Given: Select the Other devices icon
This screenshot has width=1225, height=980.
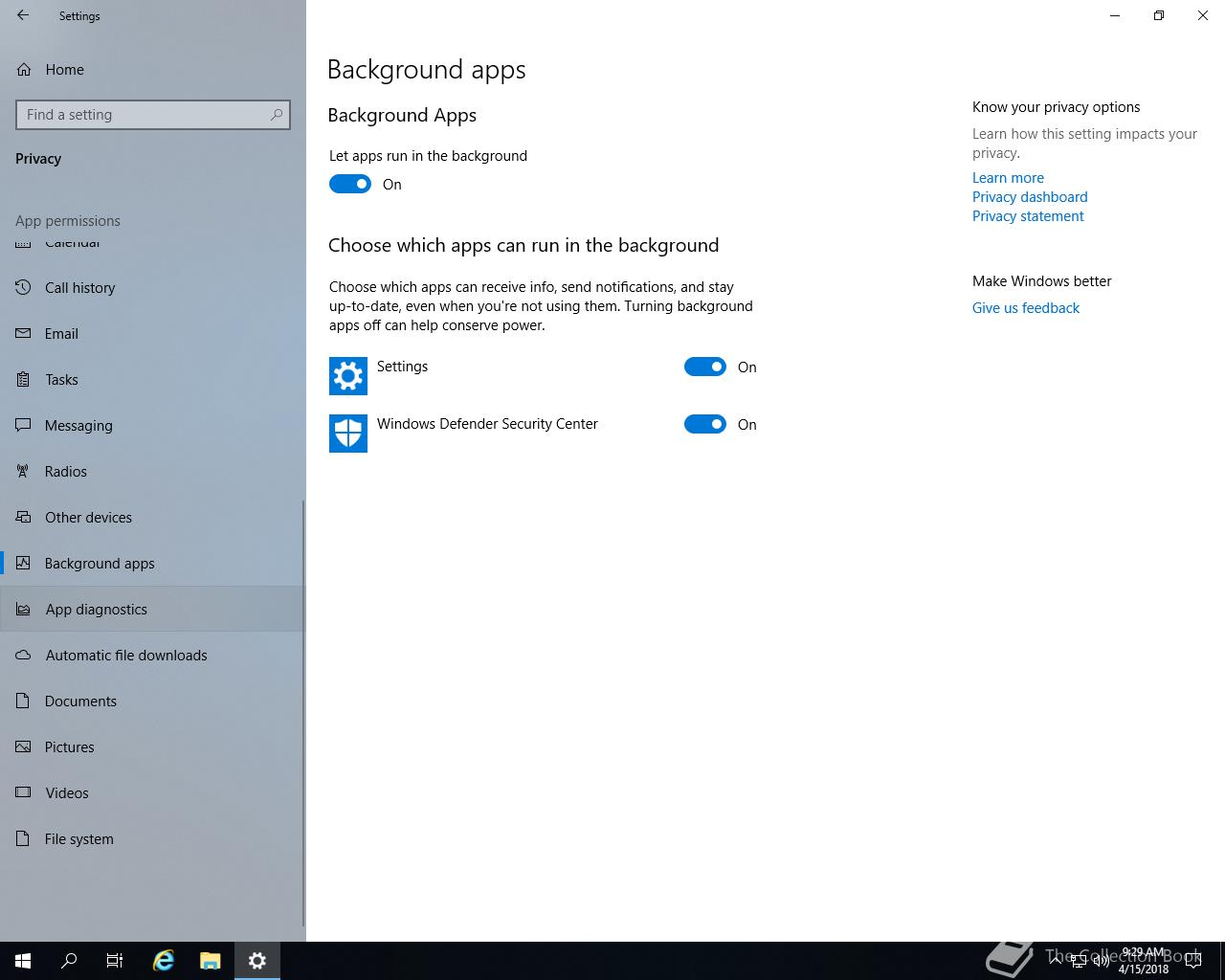Looking at the screenshot, I should click(x=24, y=517).
